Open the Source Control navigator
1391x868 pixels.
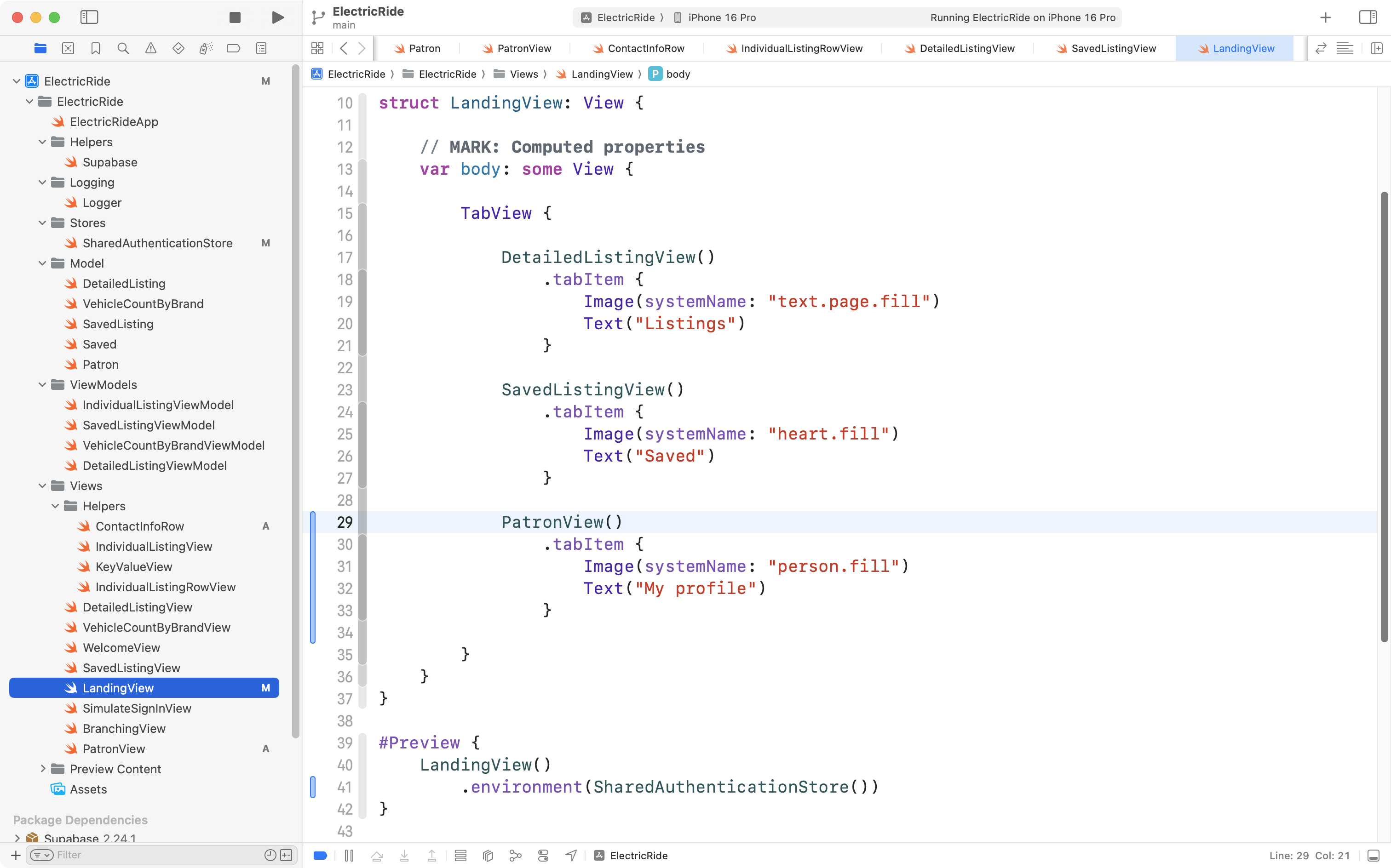click(68, 48)
